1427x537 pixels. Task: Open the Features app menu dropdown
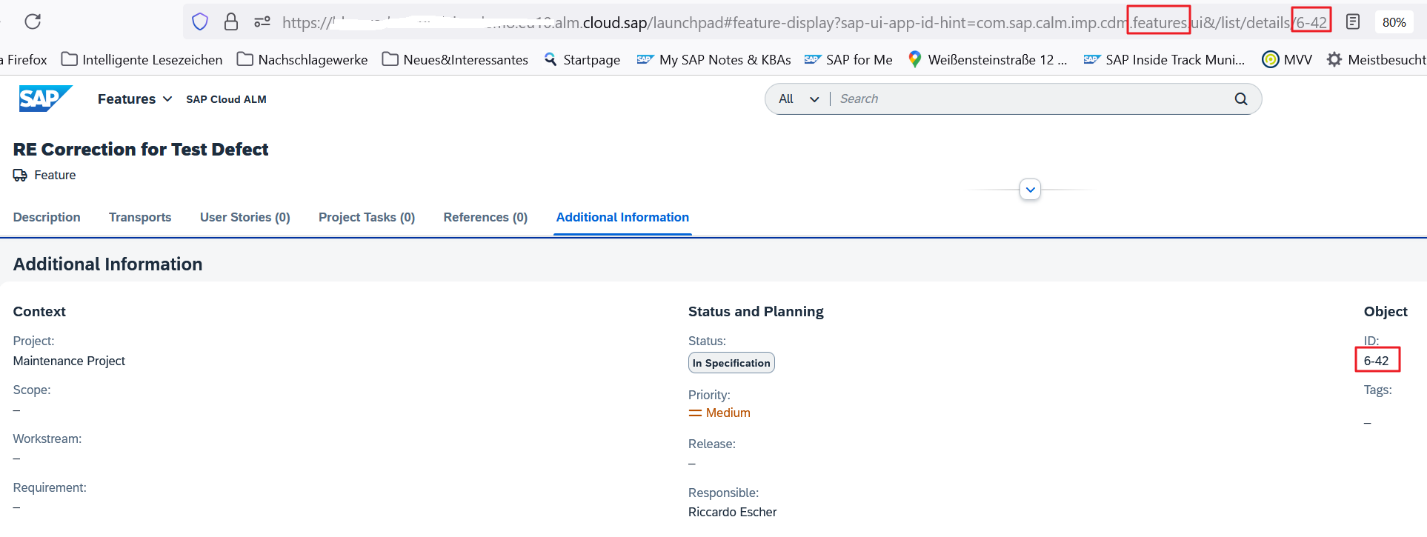(135, 99)
